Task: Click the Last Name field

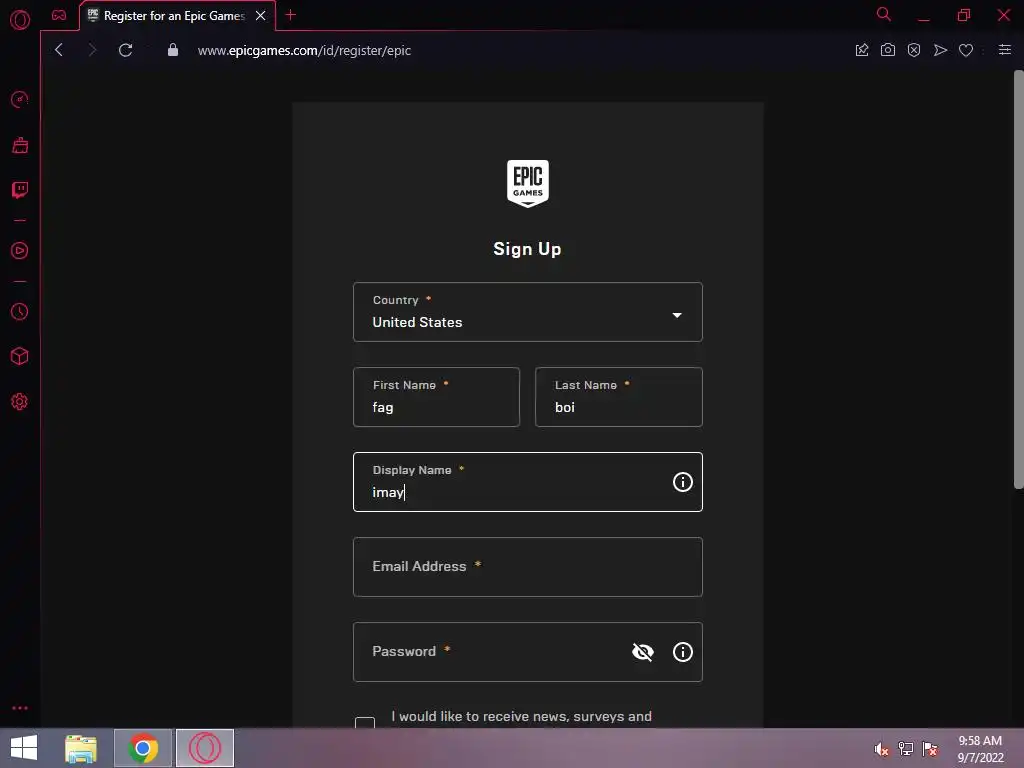Action: click(618, 397)
